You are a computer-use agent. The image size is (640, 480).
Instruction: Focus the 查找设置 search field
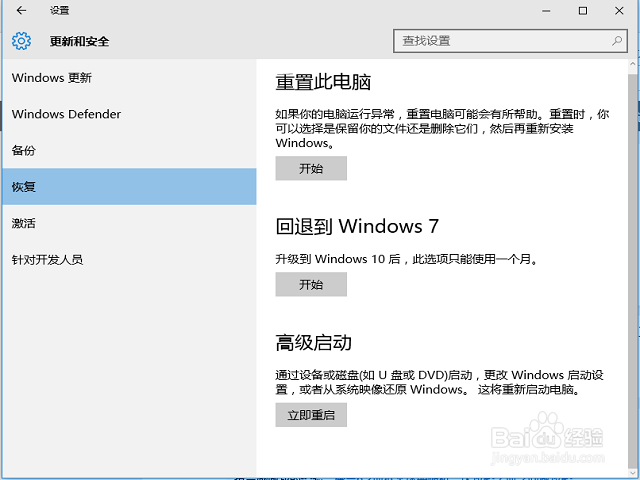(510, 41)
